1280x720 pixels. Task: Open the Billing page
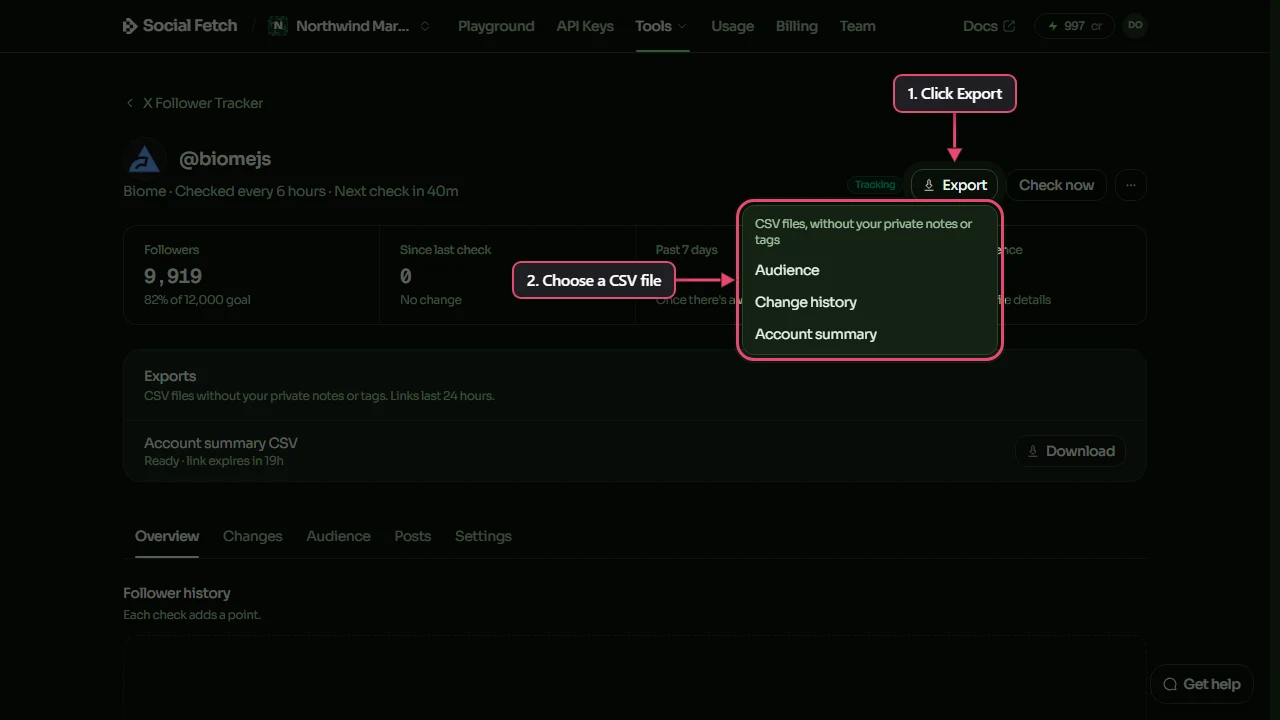(796, 26)
